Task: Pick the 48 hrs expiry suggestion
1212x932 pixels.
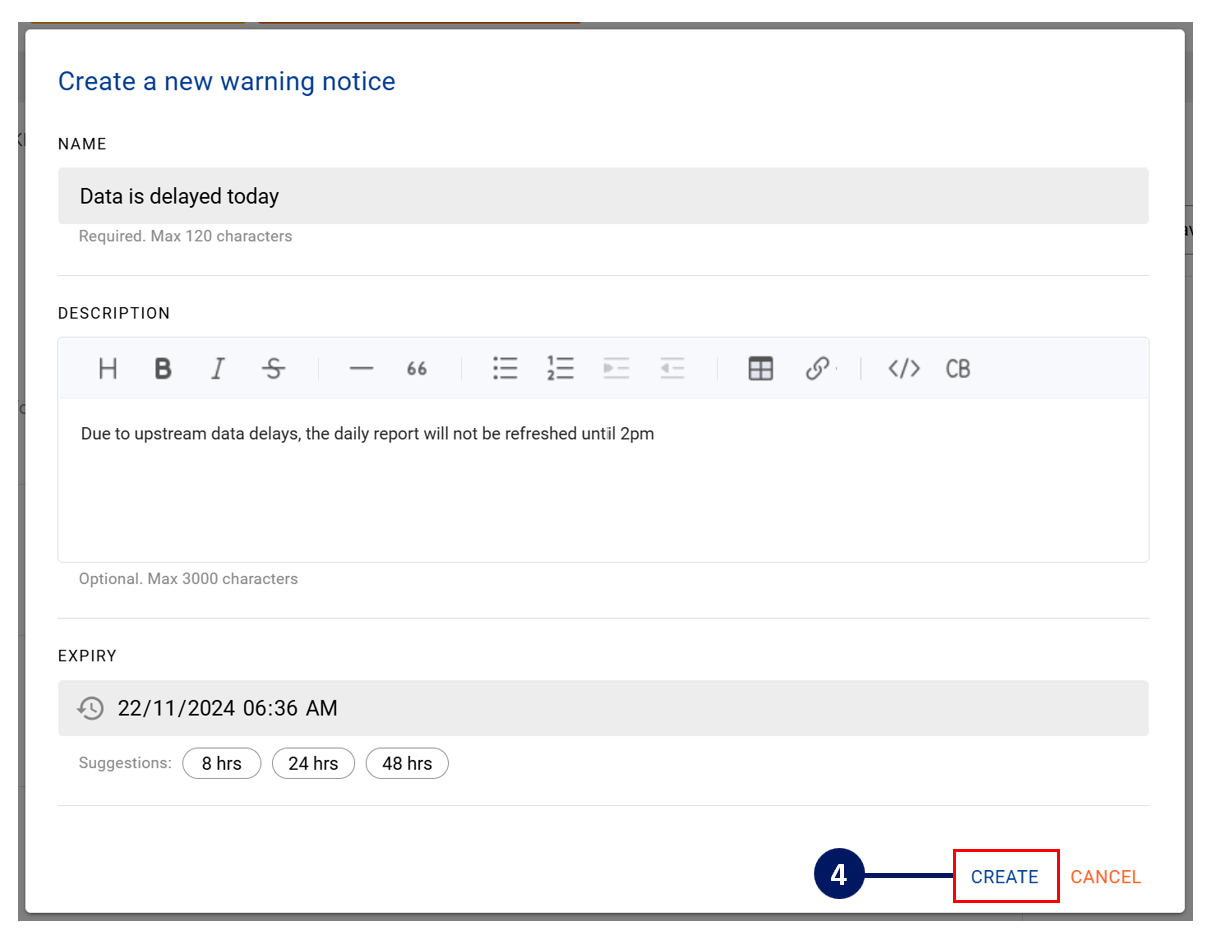Action: coord(407,764)
